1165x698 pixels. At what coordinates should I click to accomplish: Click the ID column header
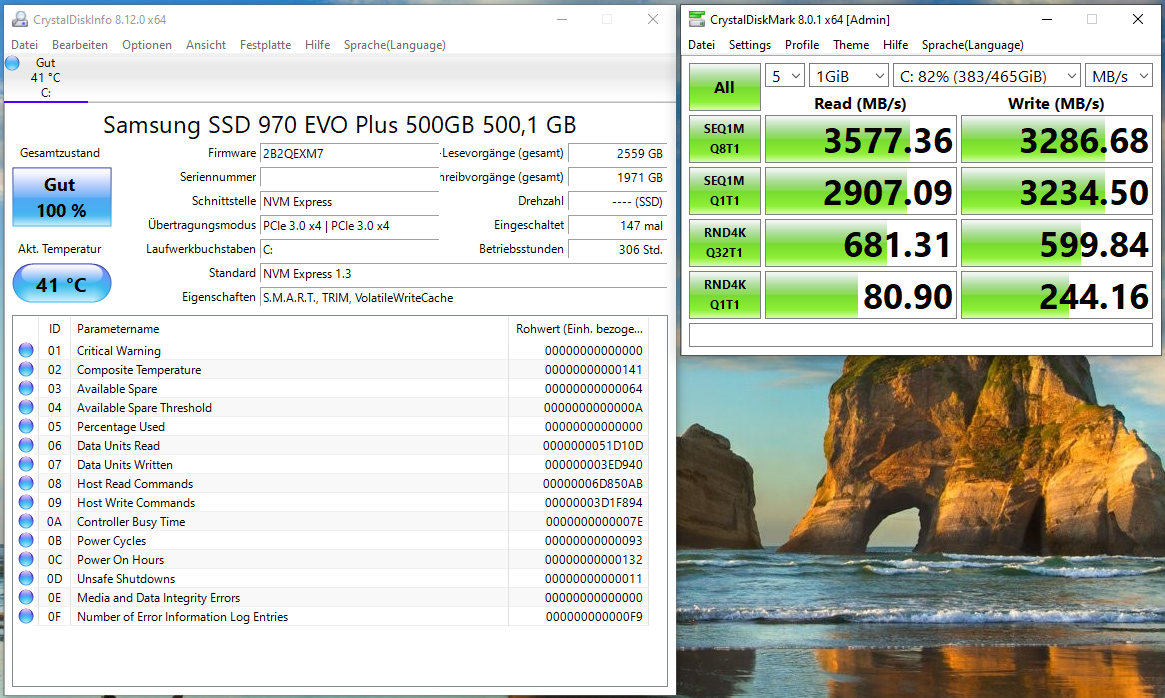click(54, 329)
